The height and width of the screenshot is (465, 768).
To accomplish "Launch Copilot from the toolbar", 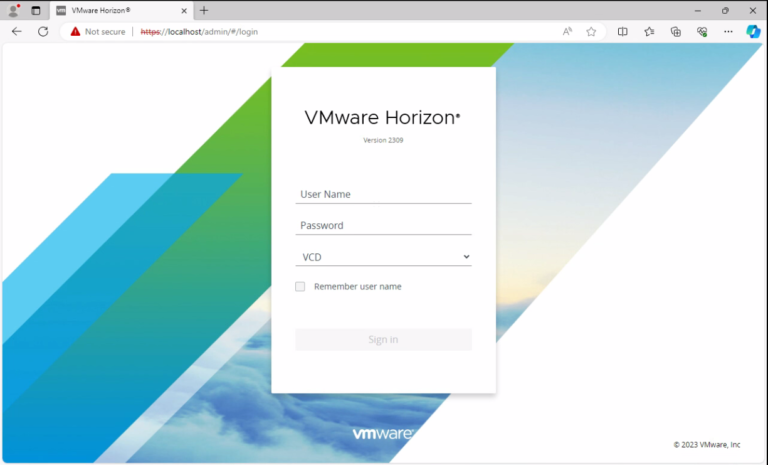I will click(x=753, y=31).
